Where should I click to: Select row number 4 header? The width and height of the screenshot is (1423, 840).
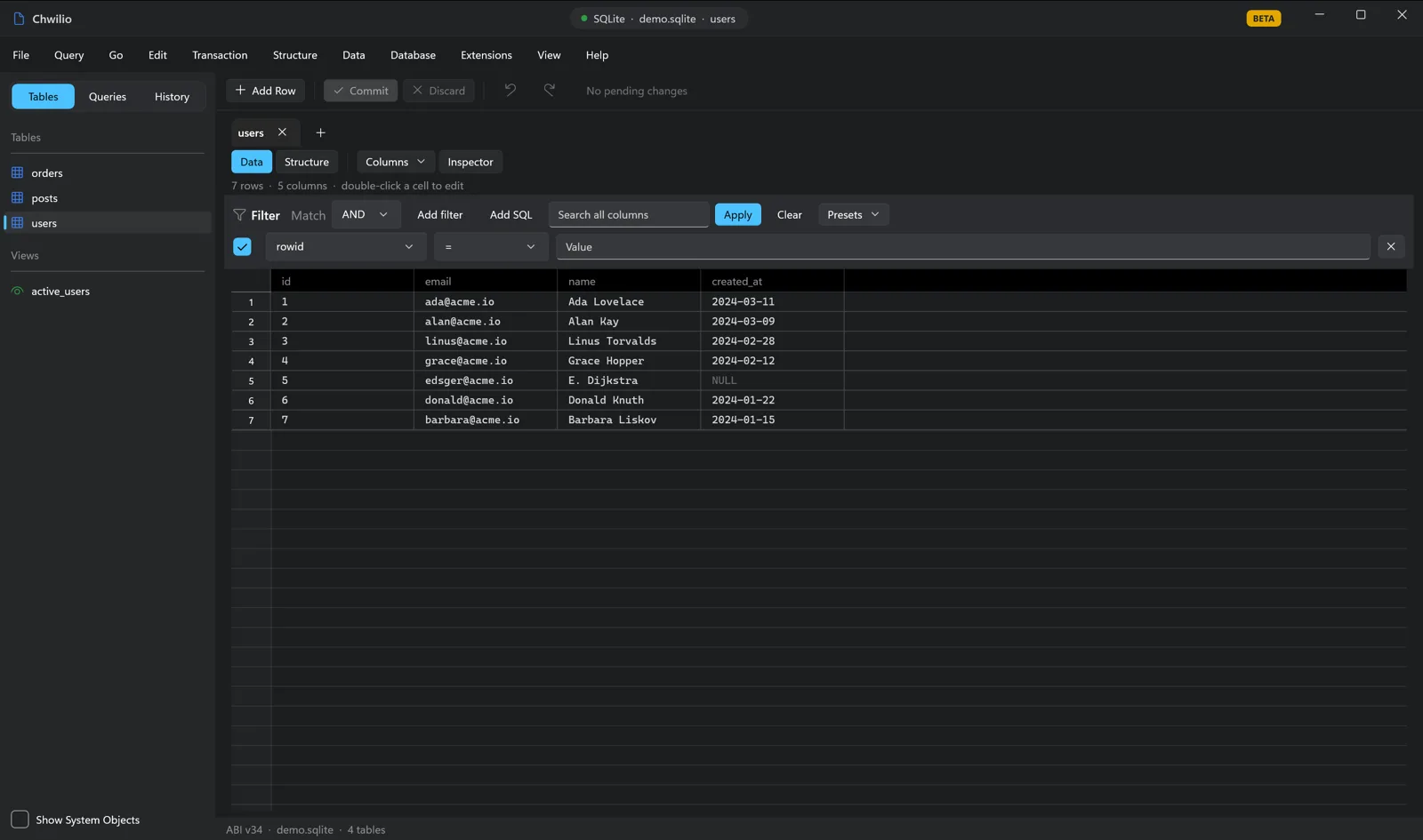(x=251, y=361)
